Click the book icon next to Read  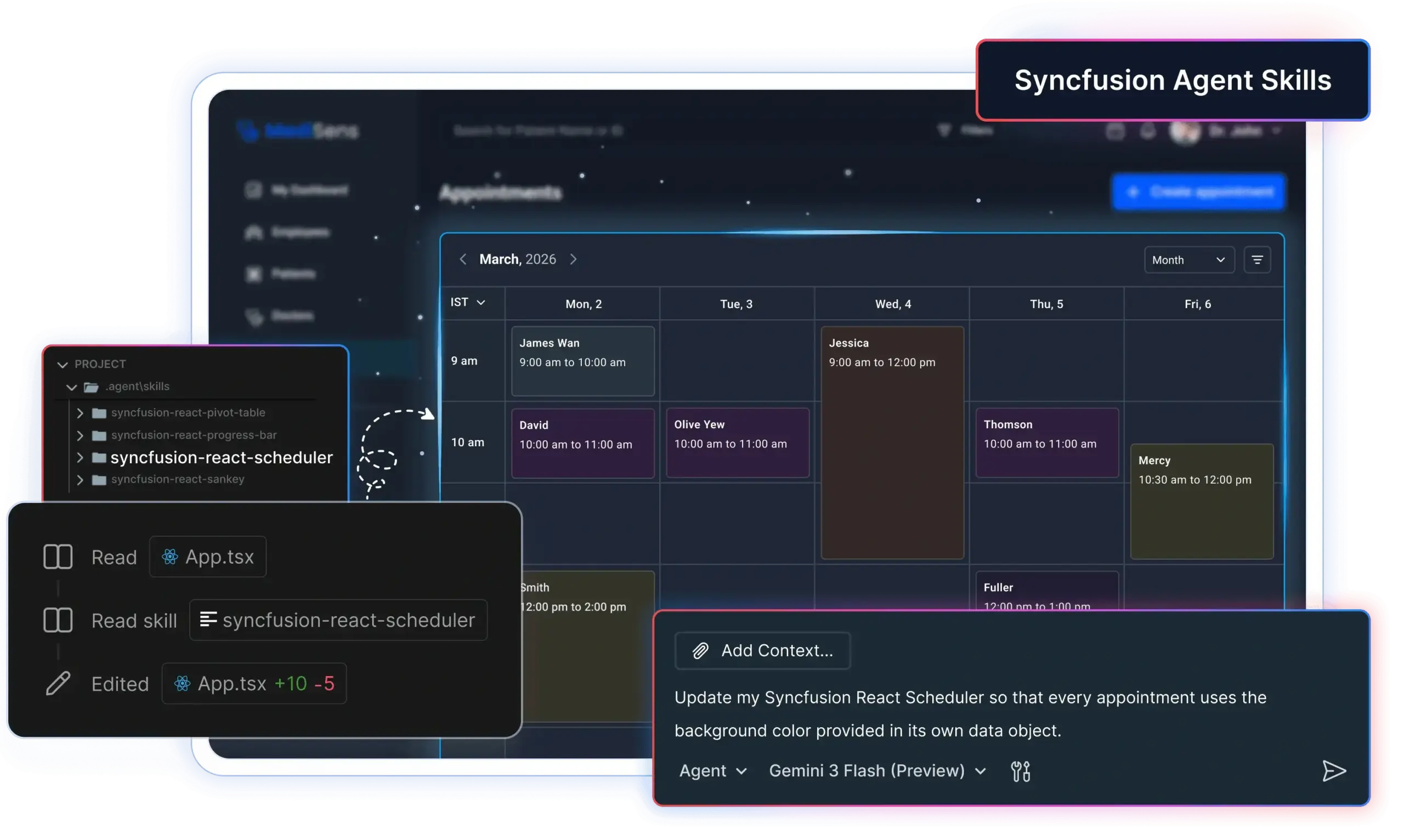tap(58, 557)
